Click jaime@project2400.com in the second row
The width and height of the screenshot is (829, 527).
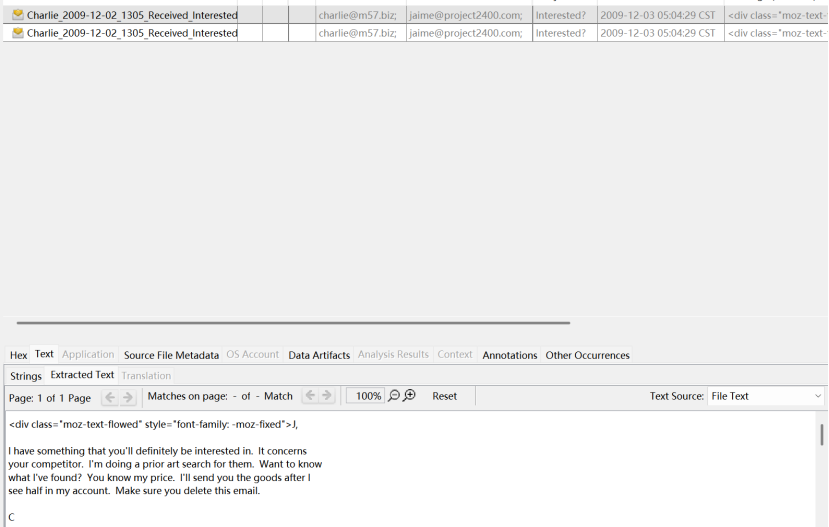click(x=466, y=33)
